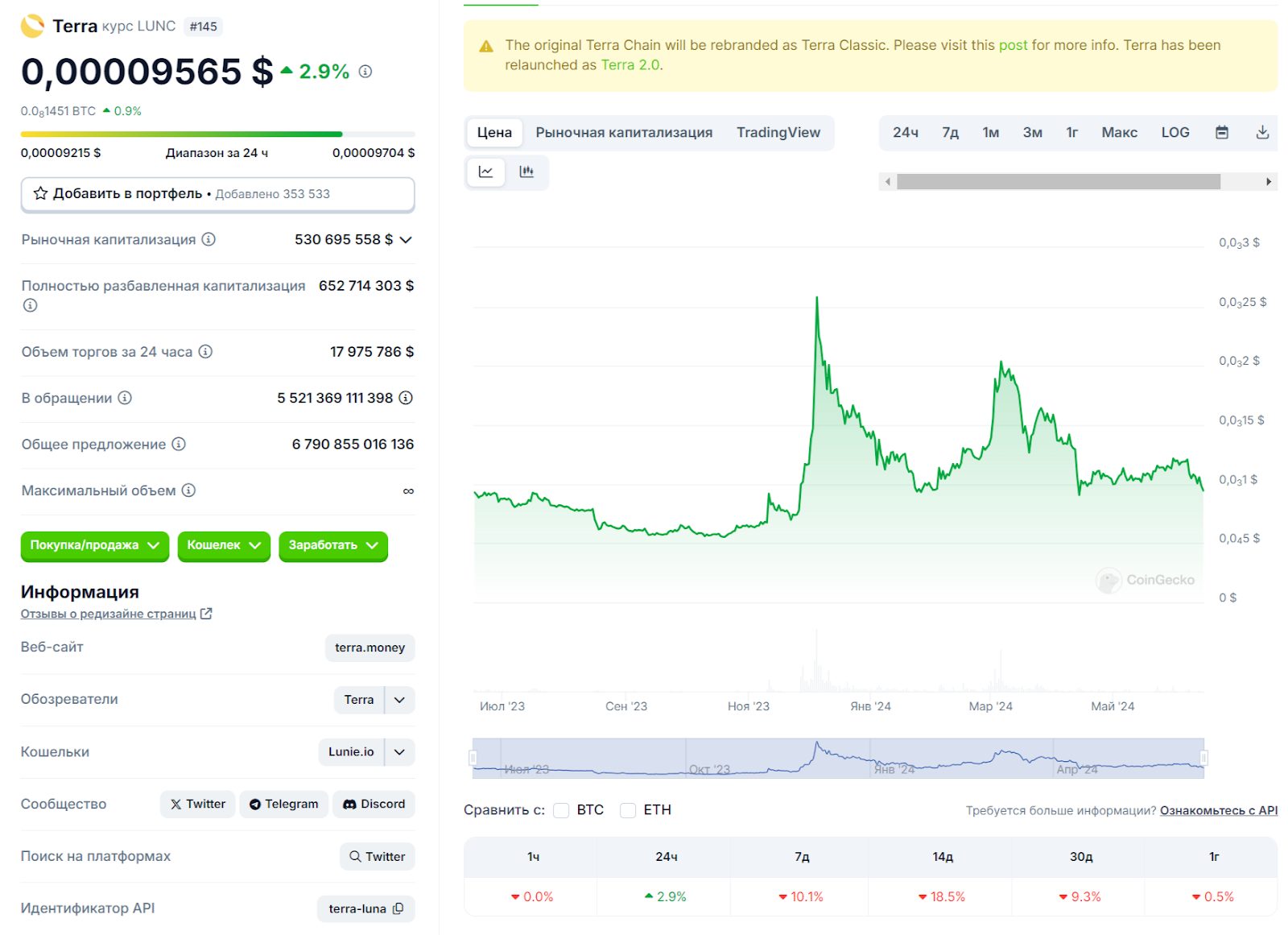Click the warning triangle icon in the notice
The image size is (1288, 935).
click(x=486, y=47)
